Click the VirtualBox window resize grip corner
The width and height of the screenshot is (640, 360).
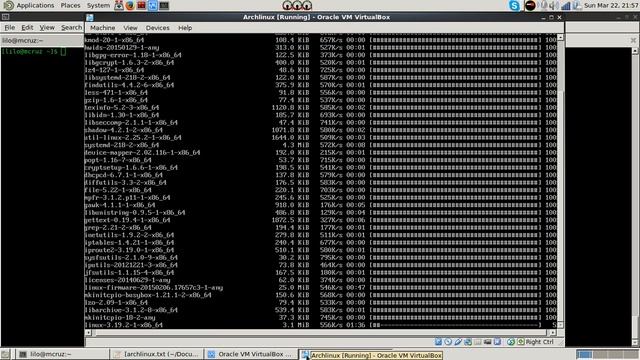(x=561, y=343)
